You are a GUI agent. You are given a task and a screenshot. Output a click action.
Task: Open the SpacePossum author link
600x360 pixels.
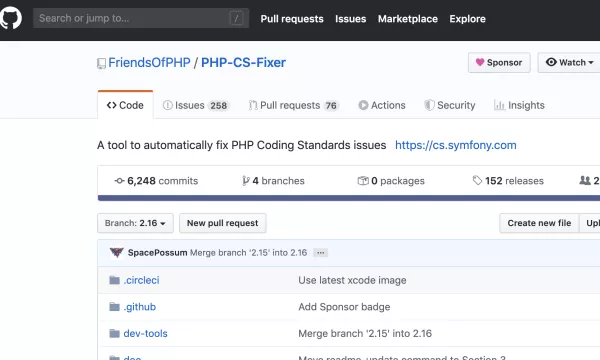click(157, 253)
